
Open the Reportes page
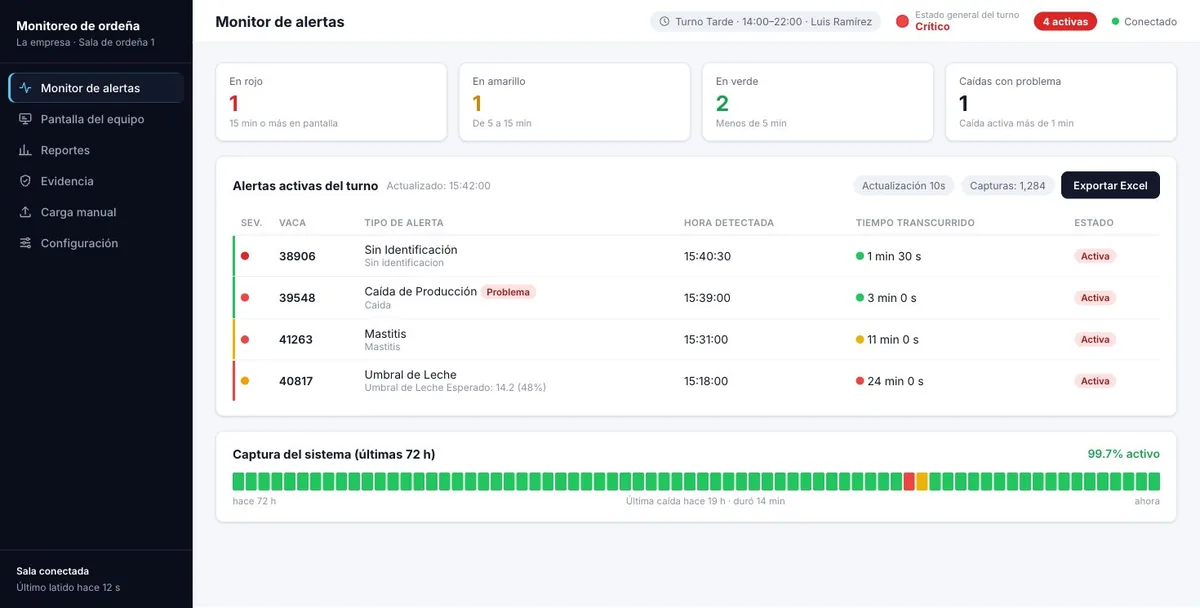tap(96, 150)
